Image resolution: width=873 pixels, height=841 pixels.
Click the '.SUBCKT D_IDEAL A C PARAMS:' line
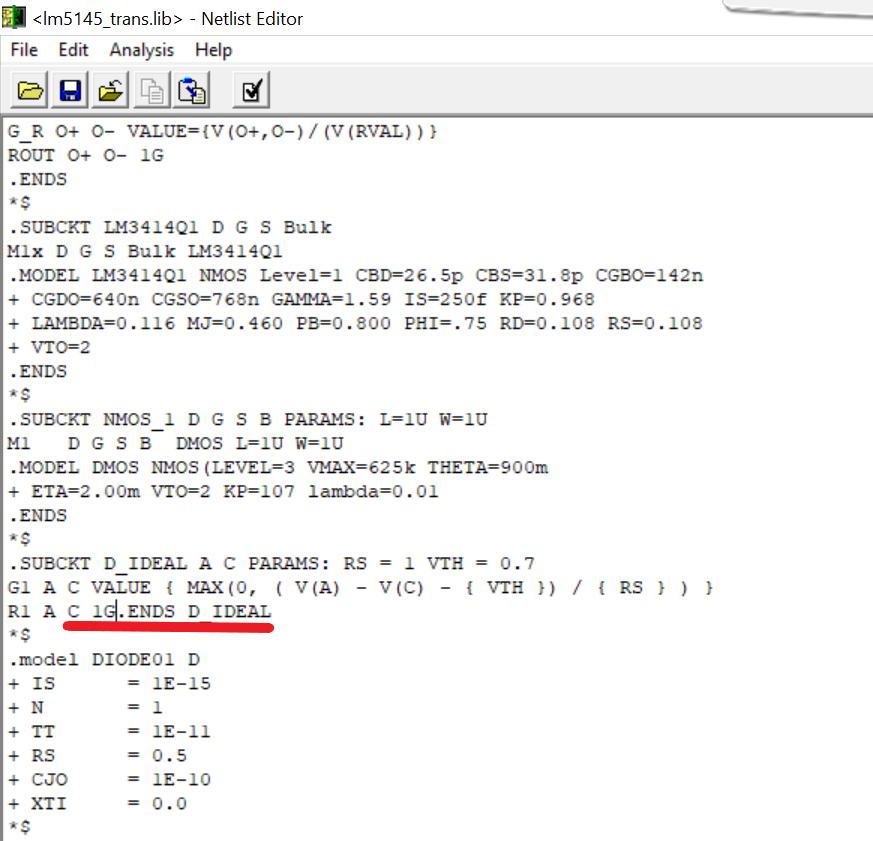[x=271, y=563]
